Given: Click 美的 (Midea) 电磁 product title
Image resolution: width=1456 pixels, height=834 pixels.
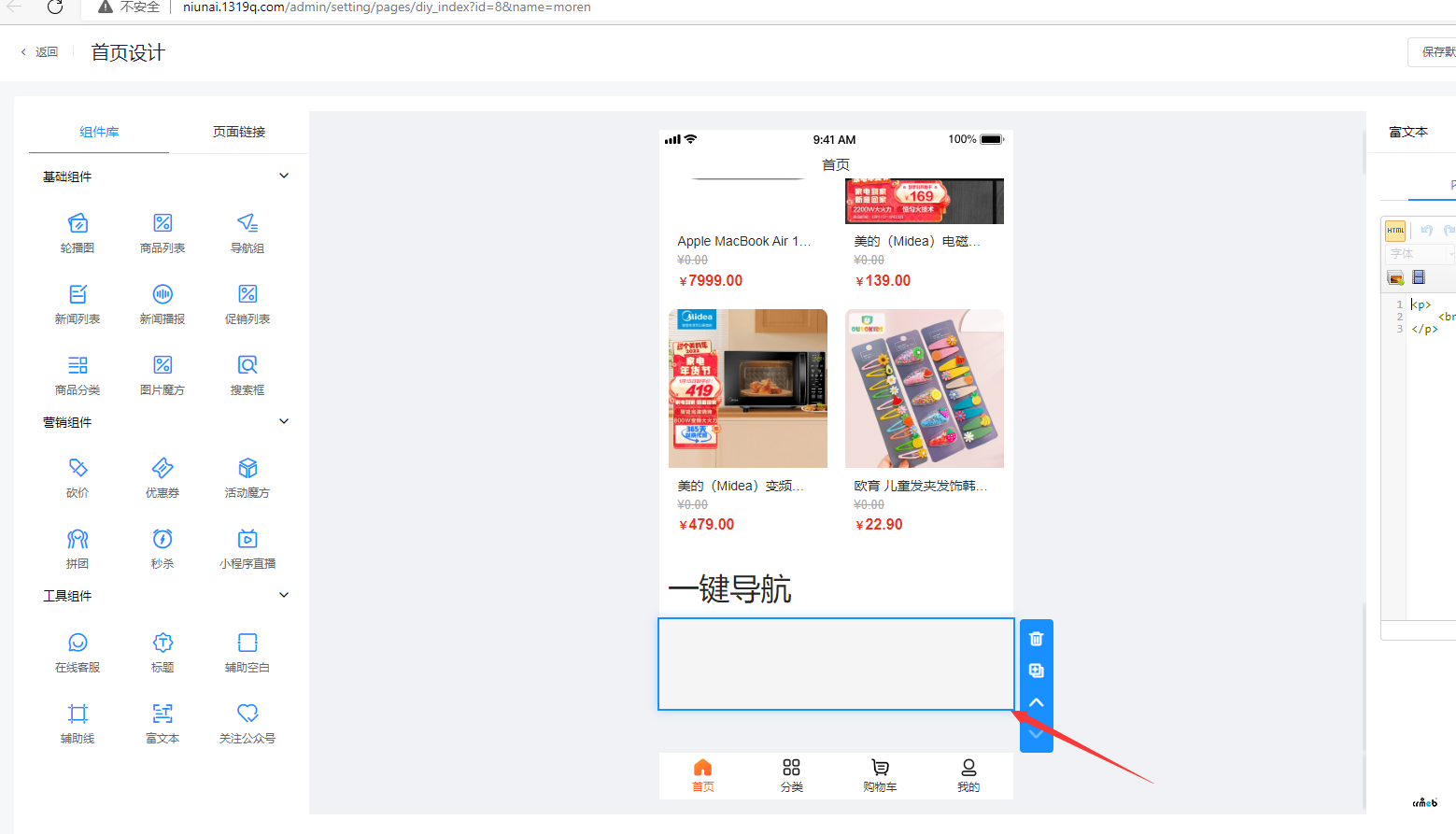Looking at the screenshot, I should 917,241.
